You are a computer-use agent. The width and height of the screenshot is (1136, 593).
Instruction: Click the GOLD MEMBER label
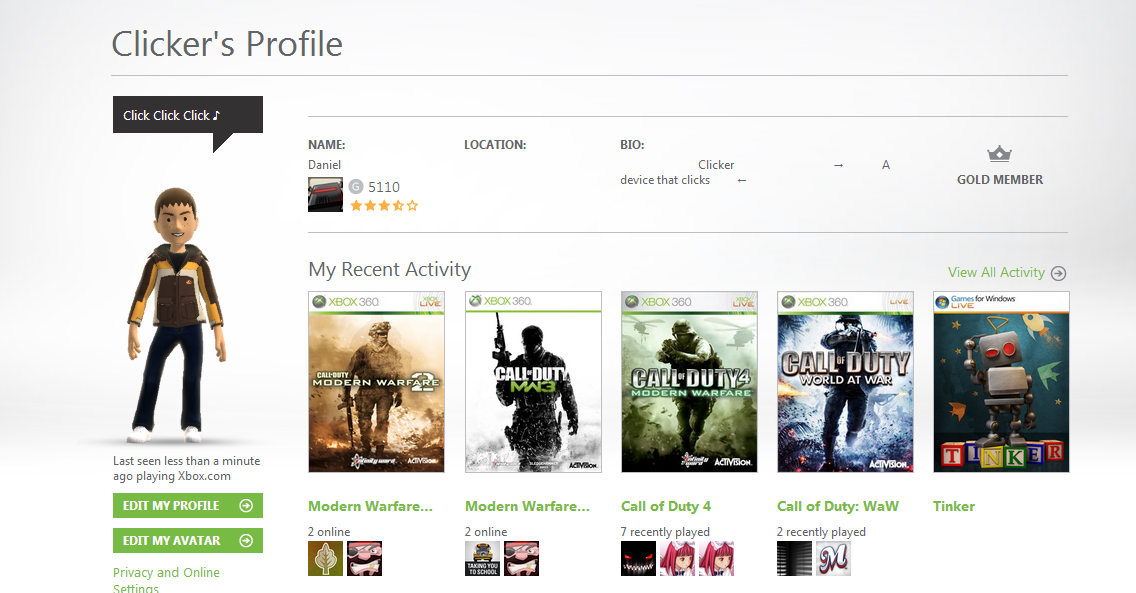(1000, 180)
